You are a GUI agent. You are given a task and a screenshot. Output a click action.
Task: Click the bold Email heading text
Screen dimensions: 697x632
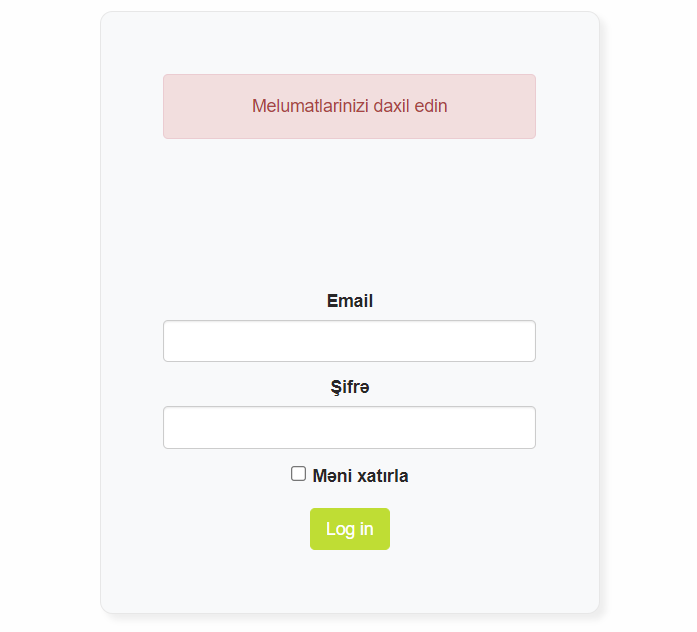(349, 301)
